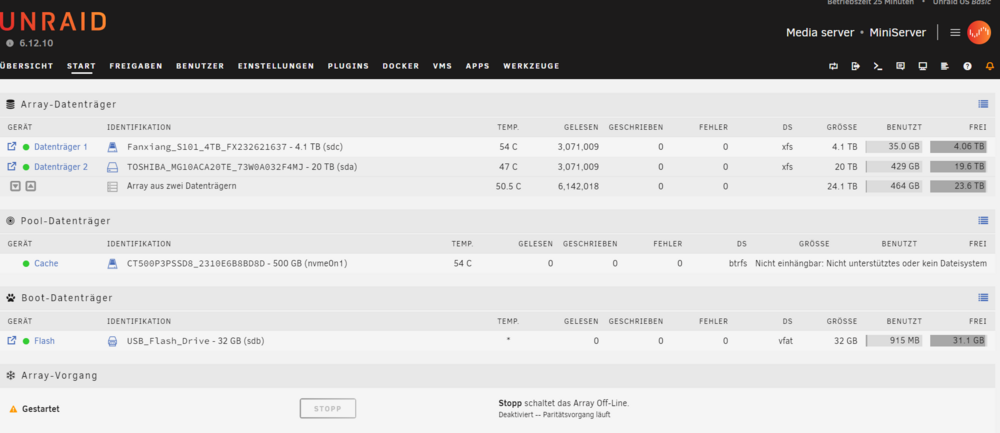The image size is (1000, 433).
Task: Go to ÜBERSICHT tab
Action: tap(27, 66)
